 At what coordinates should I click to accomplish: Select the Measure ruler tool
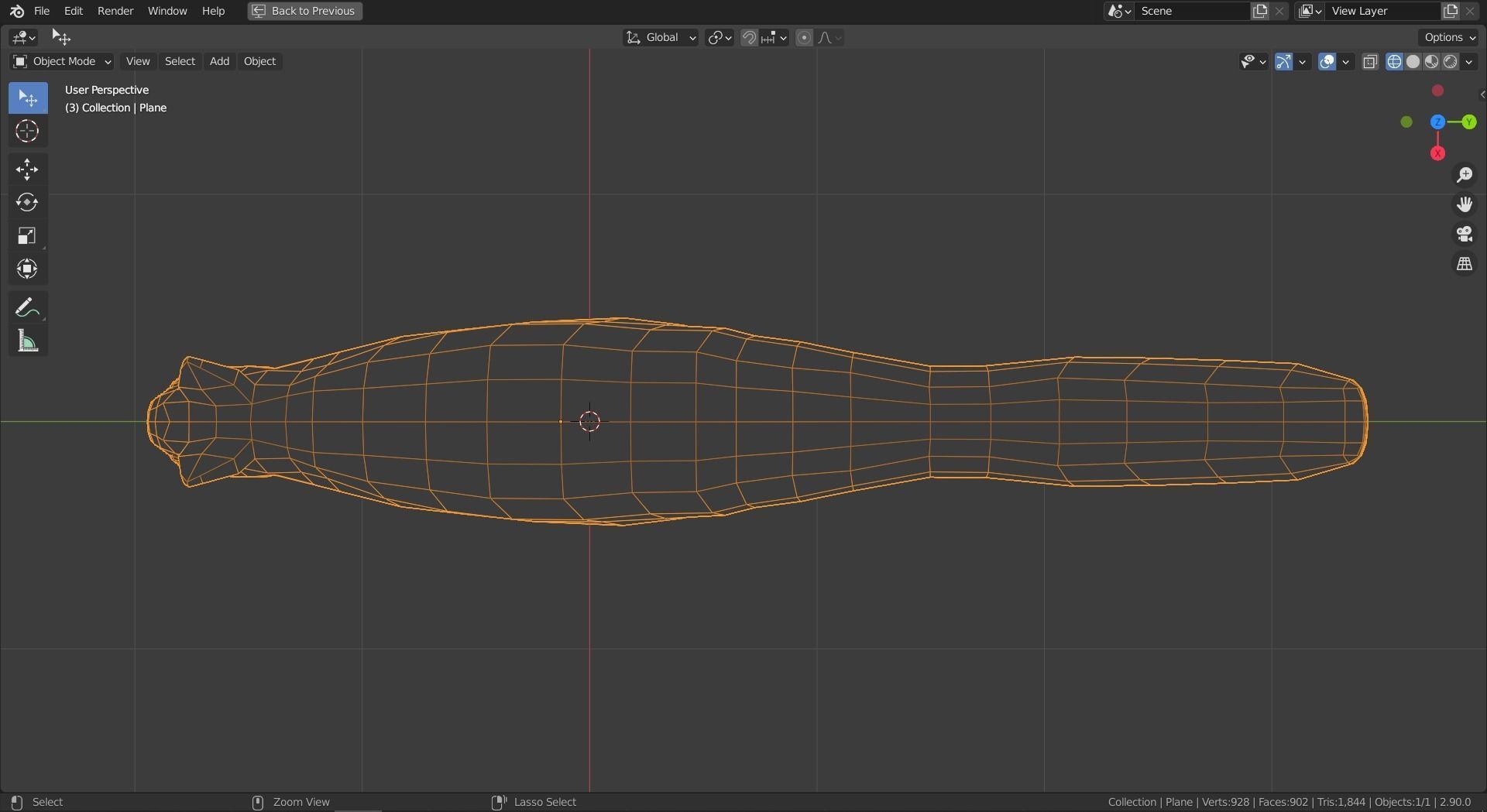(x=28, y=341)
